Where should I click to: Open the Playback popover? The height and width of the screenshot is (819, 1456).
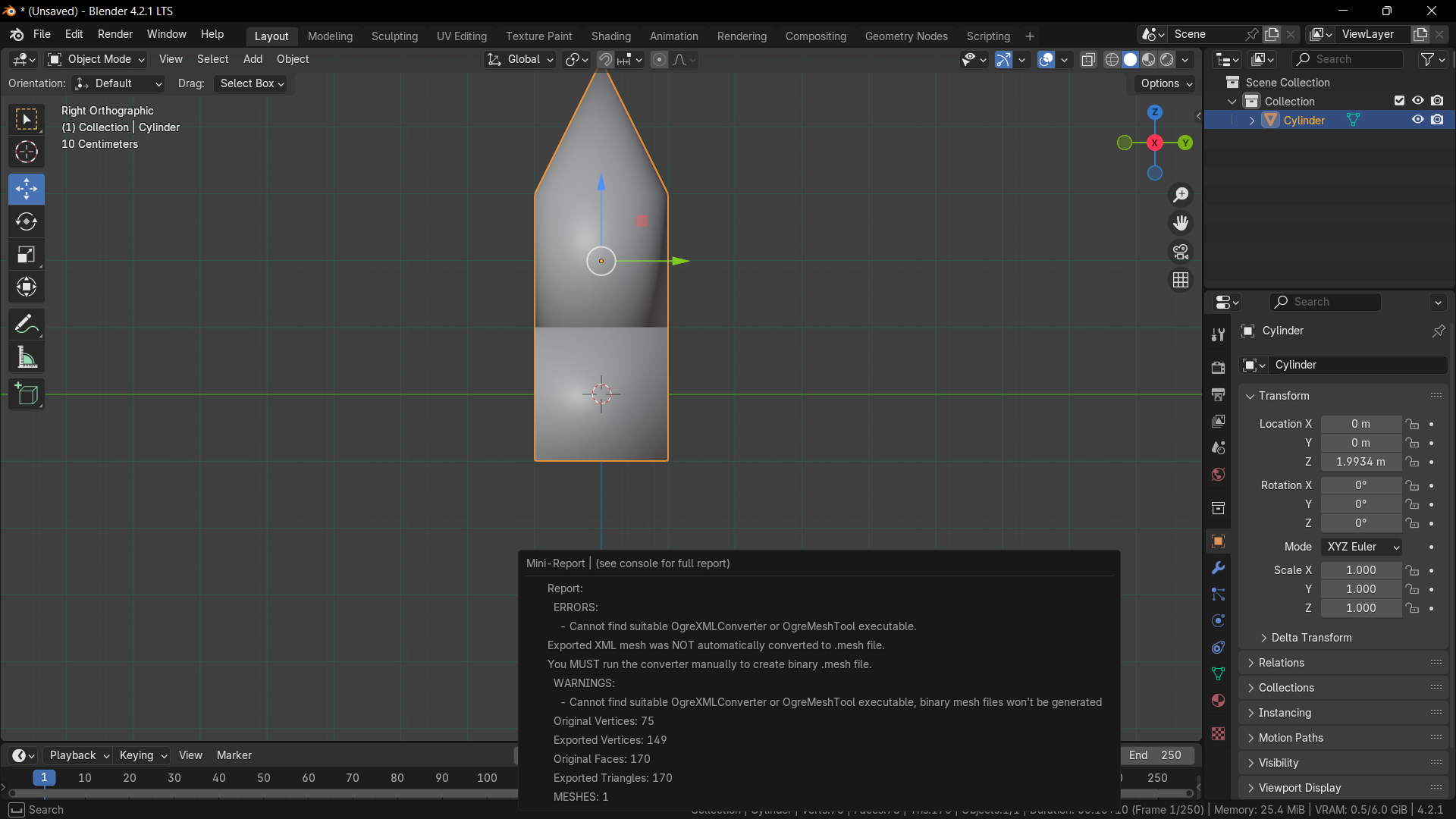(79, 755)
